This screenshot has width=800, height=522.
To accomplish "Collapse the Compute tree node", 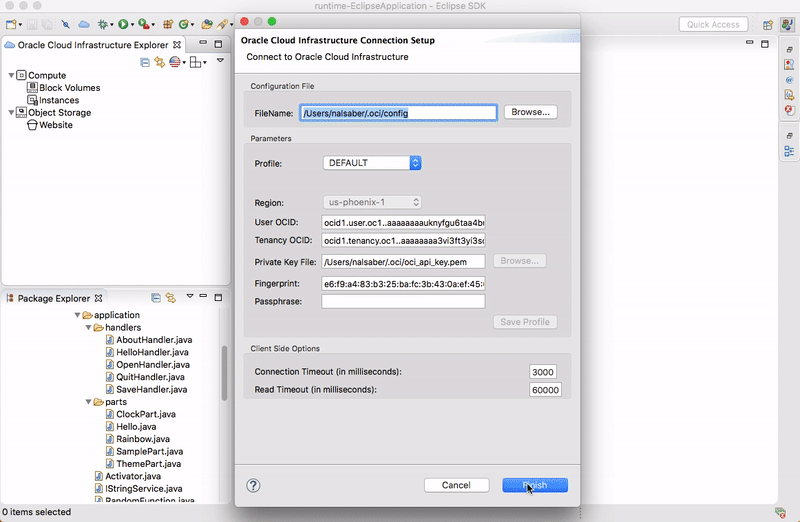I will (11, 75).
